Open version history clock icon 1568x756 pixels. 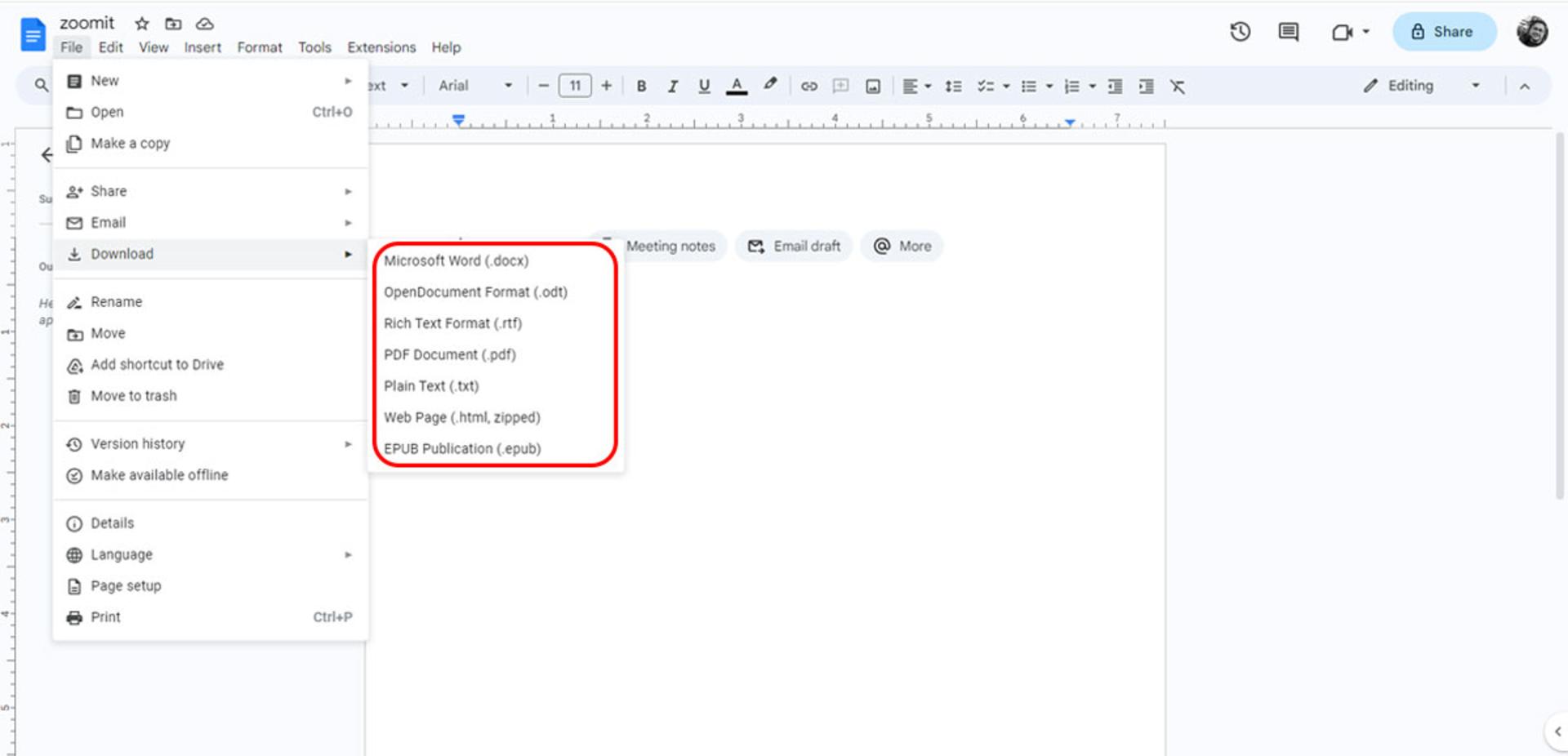point(1240,32)
